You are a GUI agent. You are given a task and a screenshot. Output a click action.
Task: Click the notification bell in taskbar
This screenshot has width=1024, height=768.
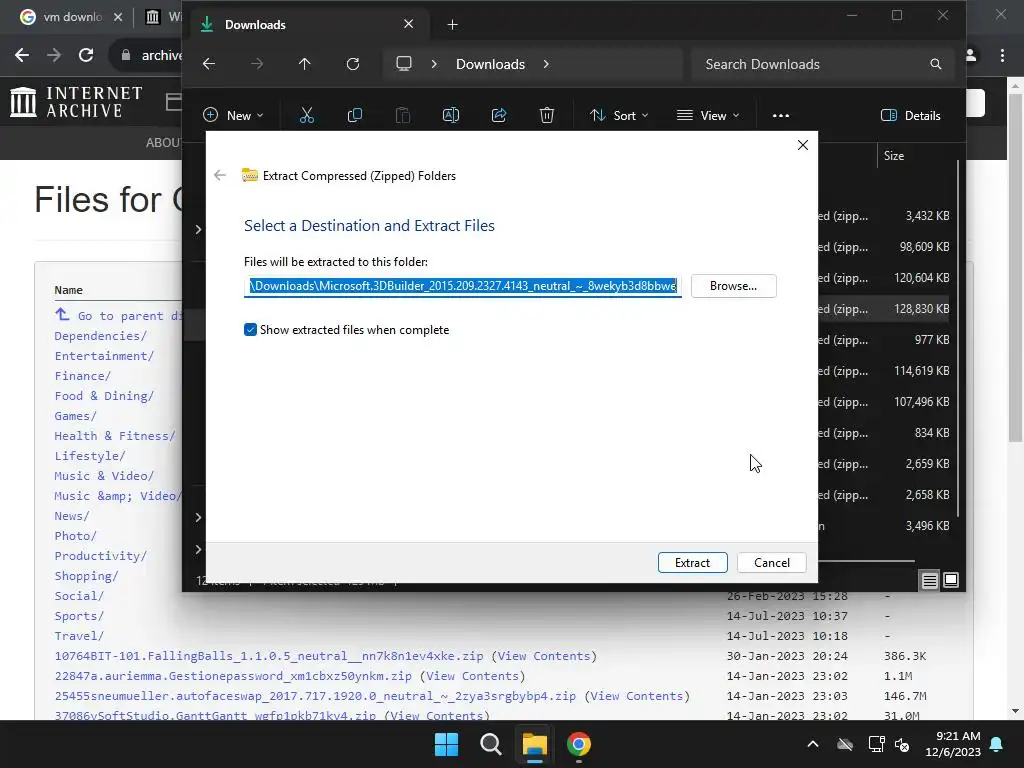997,744
